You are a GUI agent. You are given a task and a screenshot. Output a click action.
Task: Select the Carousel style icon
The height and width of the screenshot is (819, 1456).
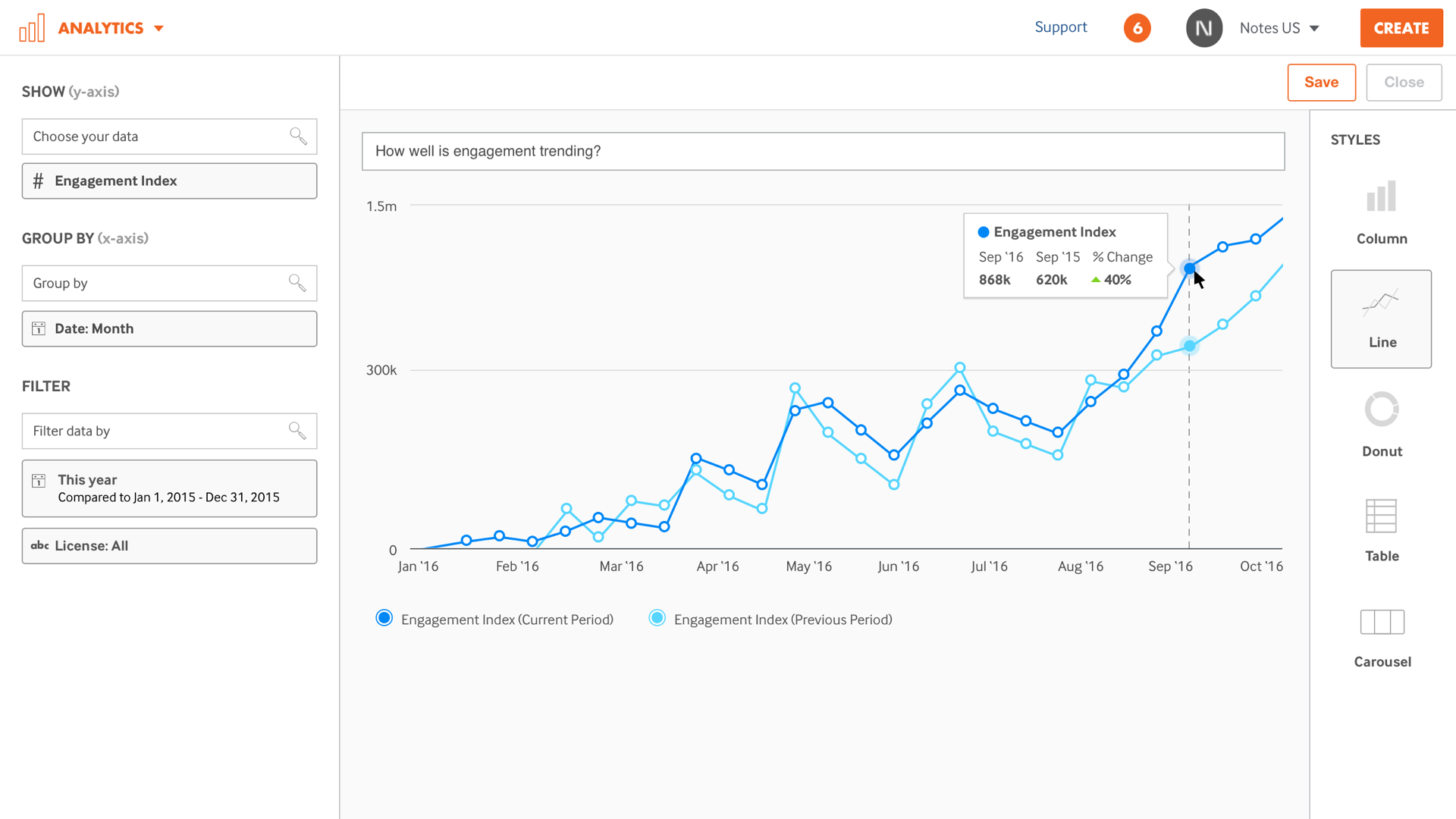click(1382, 622)
